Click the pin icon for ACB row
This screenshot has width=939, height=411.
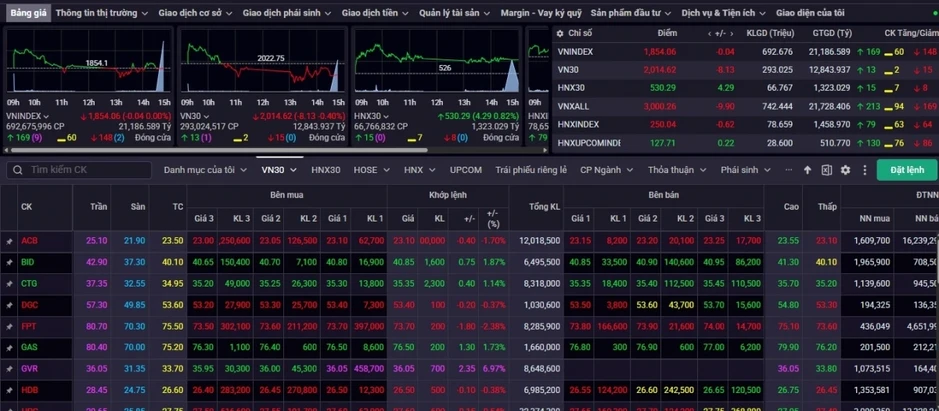9,241
